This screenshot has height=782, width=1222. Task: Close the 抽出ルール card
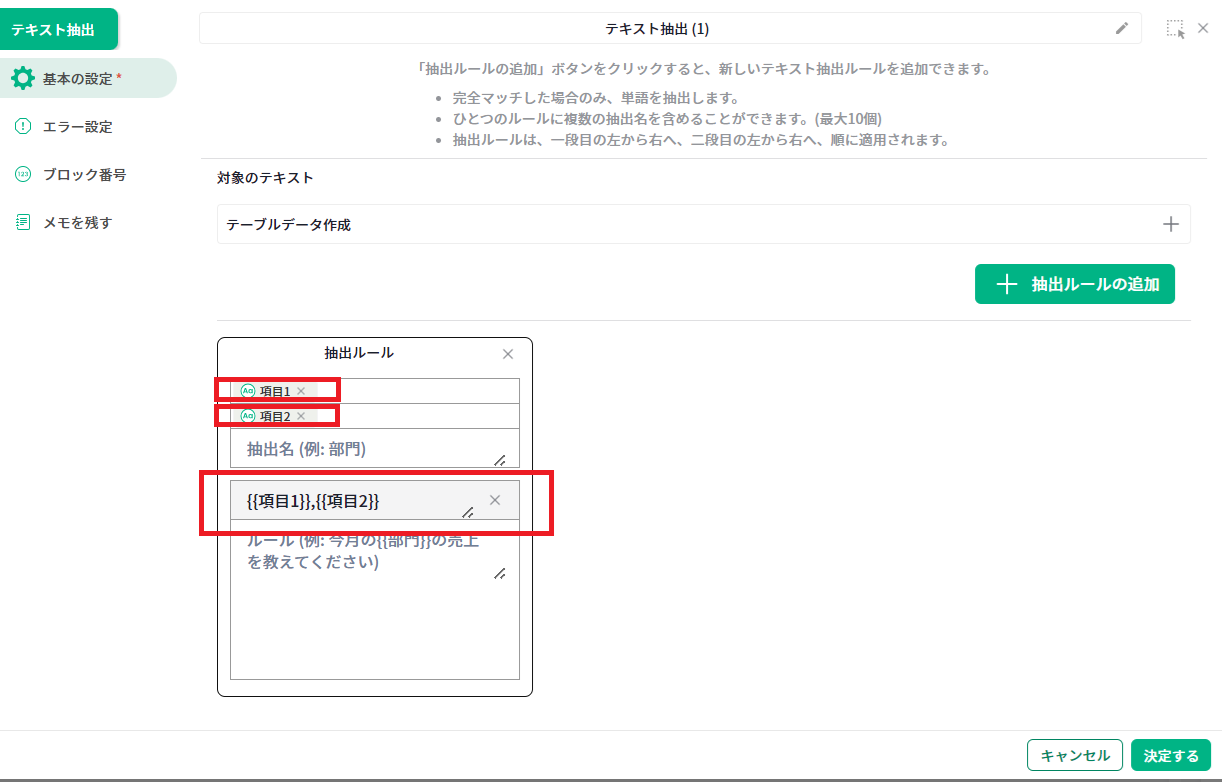pos(508,354)
